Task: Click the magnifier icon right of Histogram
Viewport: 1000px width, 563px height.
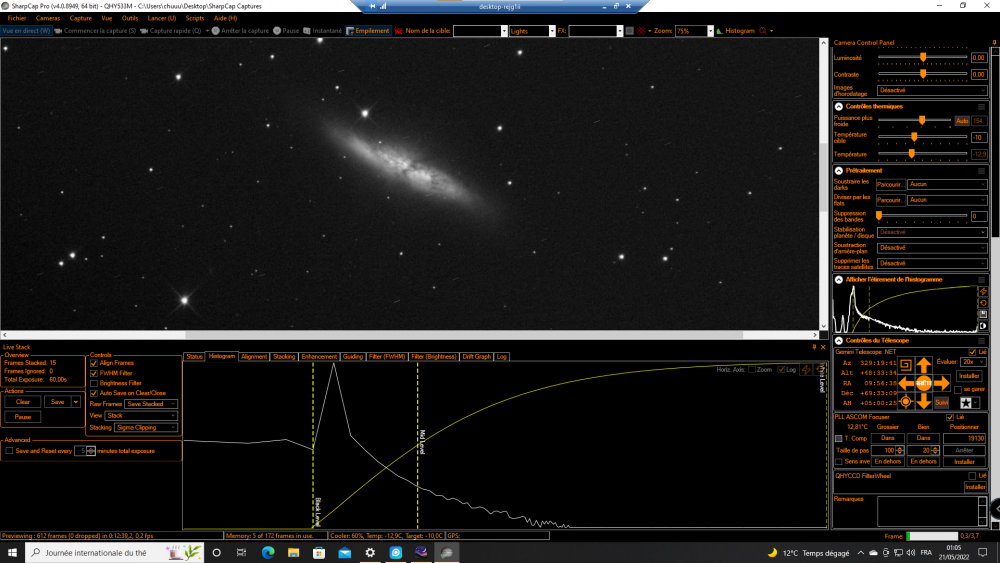Action: 763,31
